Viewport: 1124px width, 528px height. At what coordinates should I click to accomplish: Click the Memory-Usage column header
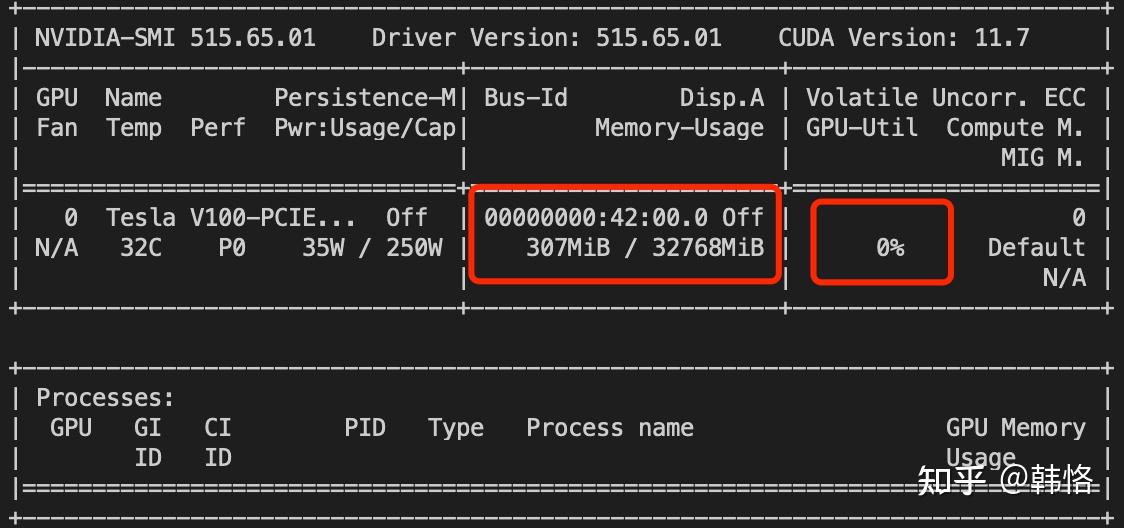(x=680, y=128)
